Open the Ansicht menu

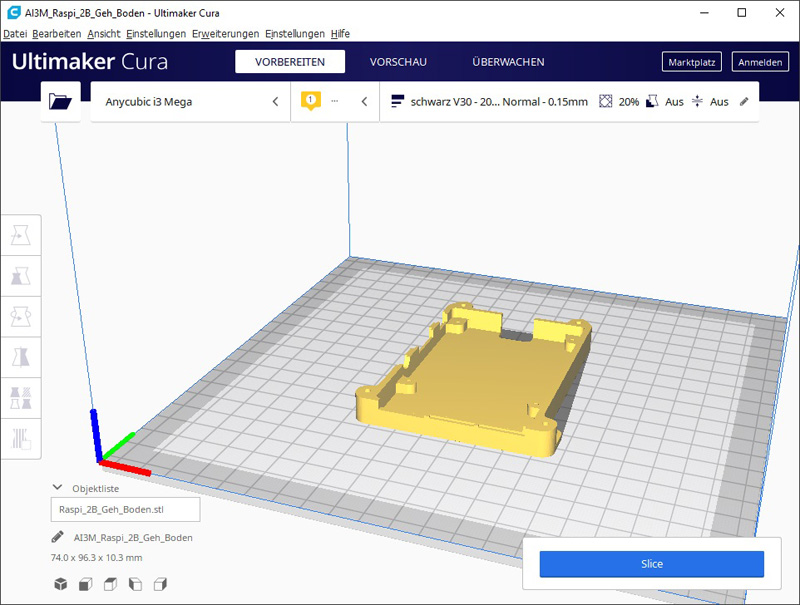coord(104,34)
